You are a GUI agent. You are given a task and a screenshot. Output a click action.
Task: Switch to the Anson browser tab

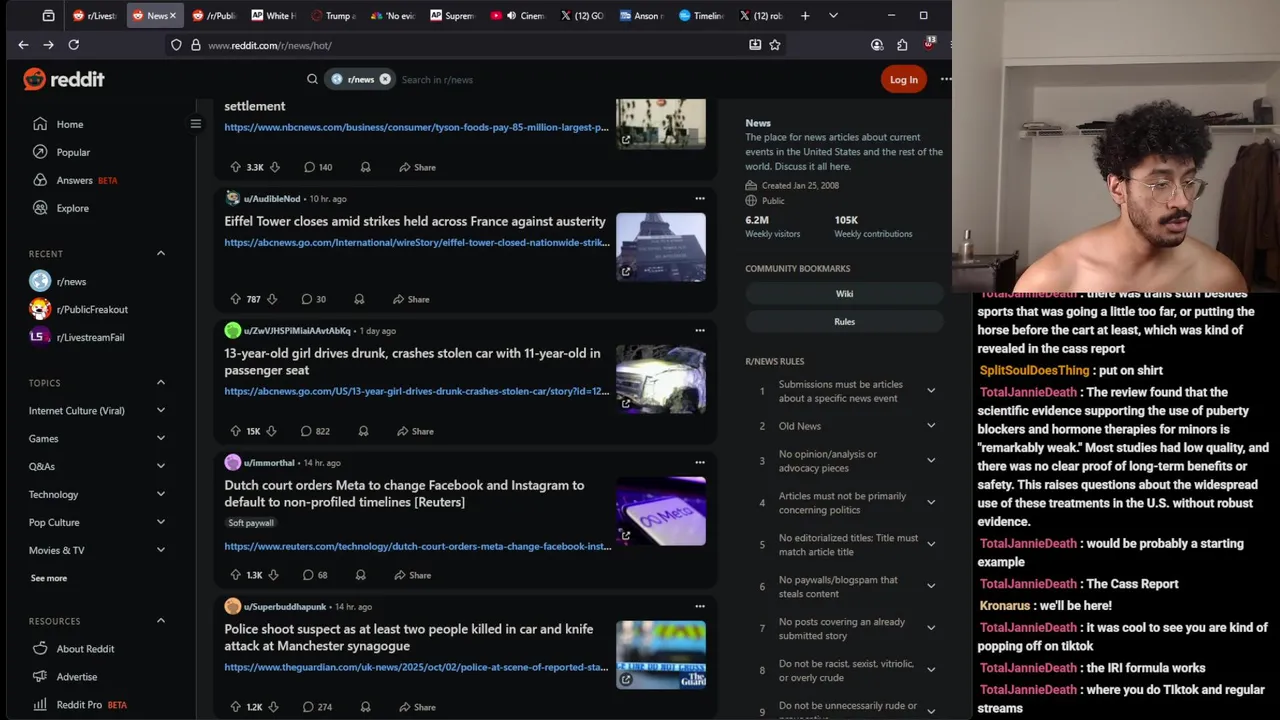point(640,15)
